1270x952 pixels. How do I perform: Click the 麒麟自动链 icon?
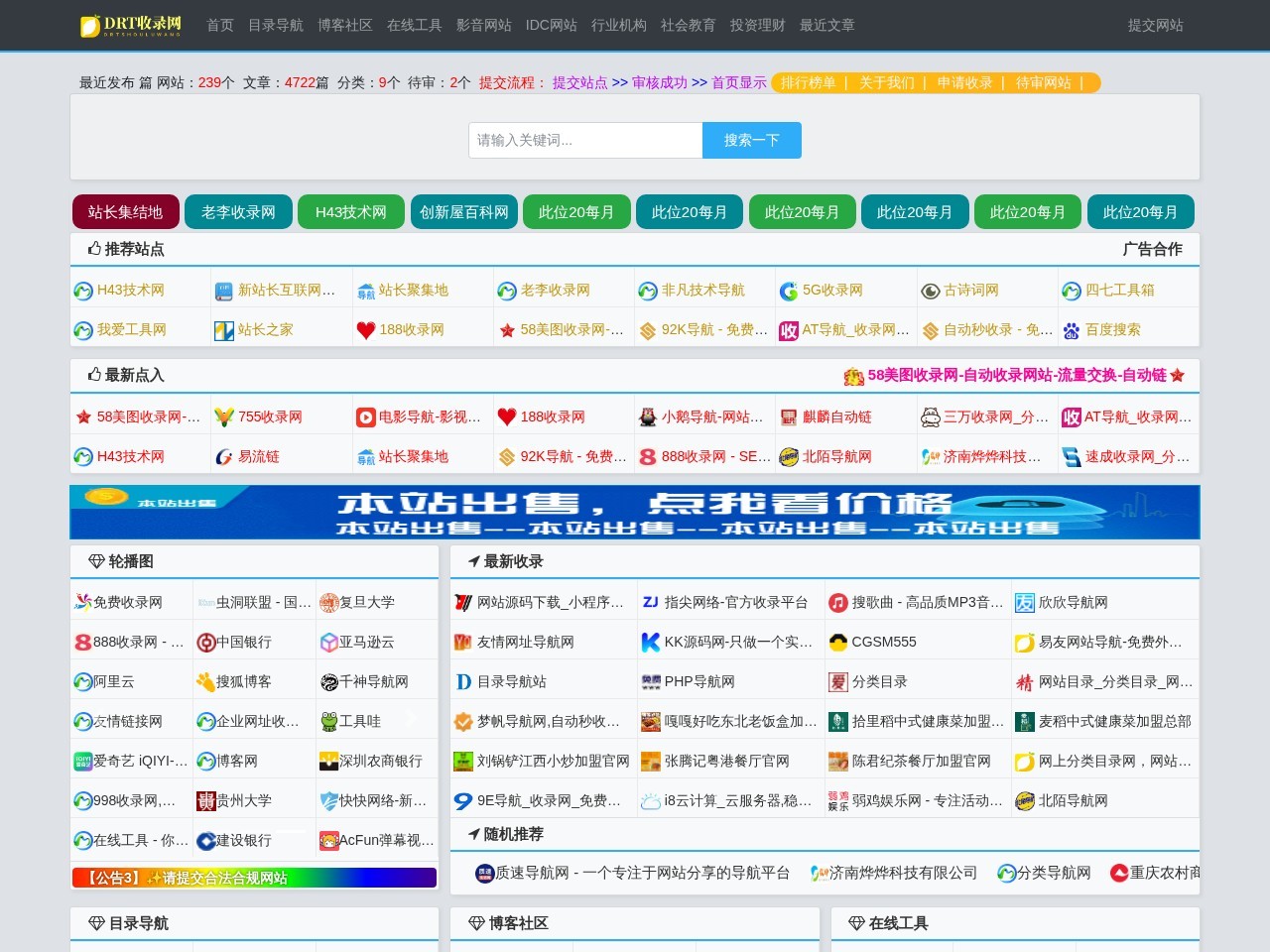click(789, 417)
